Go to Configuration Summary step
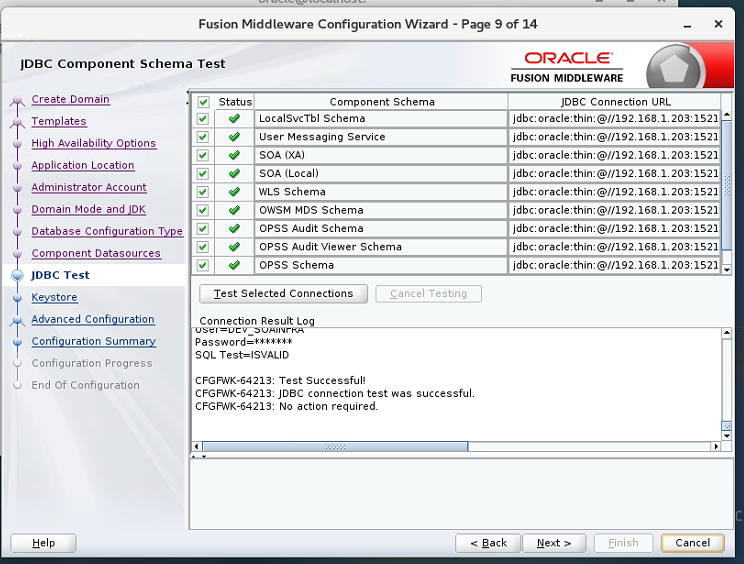The width and height of the screenshot is (744, 564). pos(93,342)
